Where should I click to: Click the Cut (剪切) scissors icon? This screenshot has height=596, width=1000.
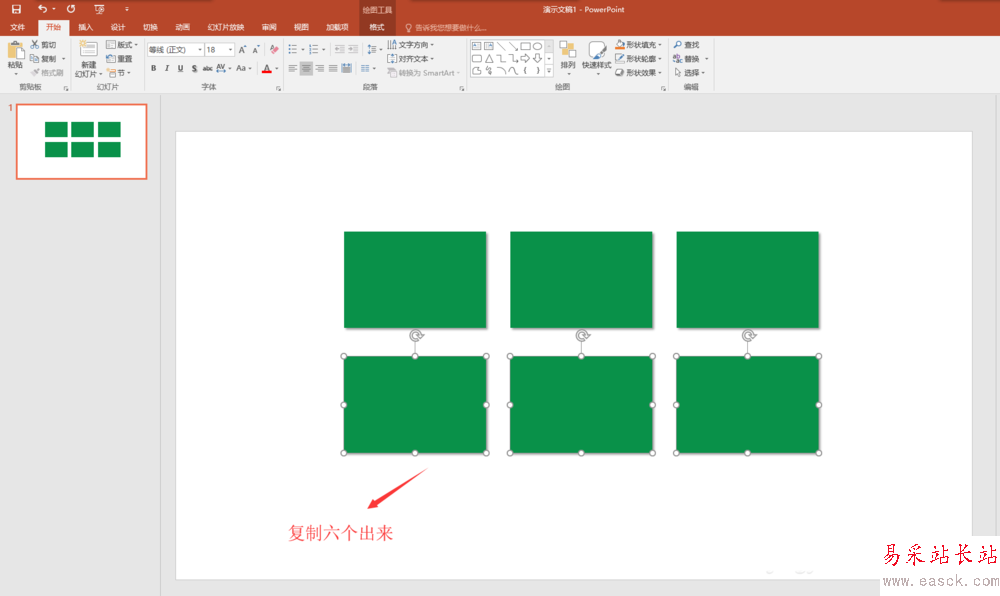click(36, 45)
